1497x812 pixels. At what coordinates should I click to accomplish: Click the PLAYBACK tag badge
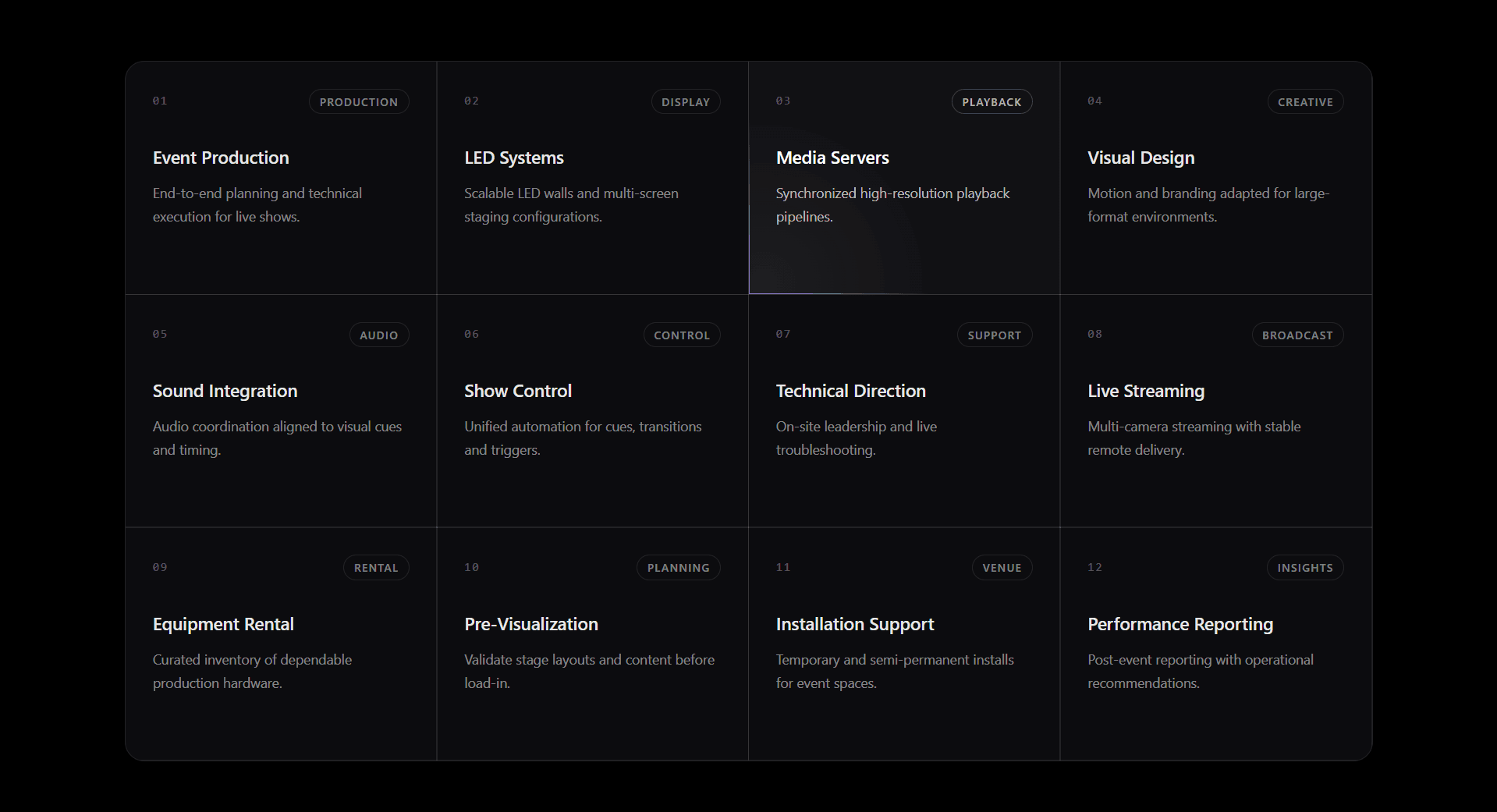tap(991, 102)
